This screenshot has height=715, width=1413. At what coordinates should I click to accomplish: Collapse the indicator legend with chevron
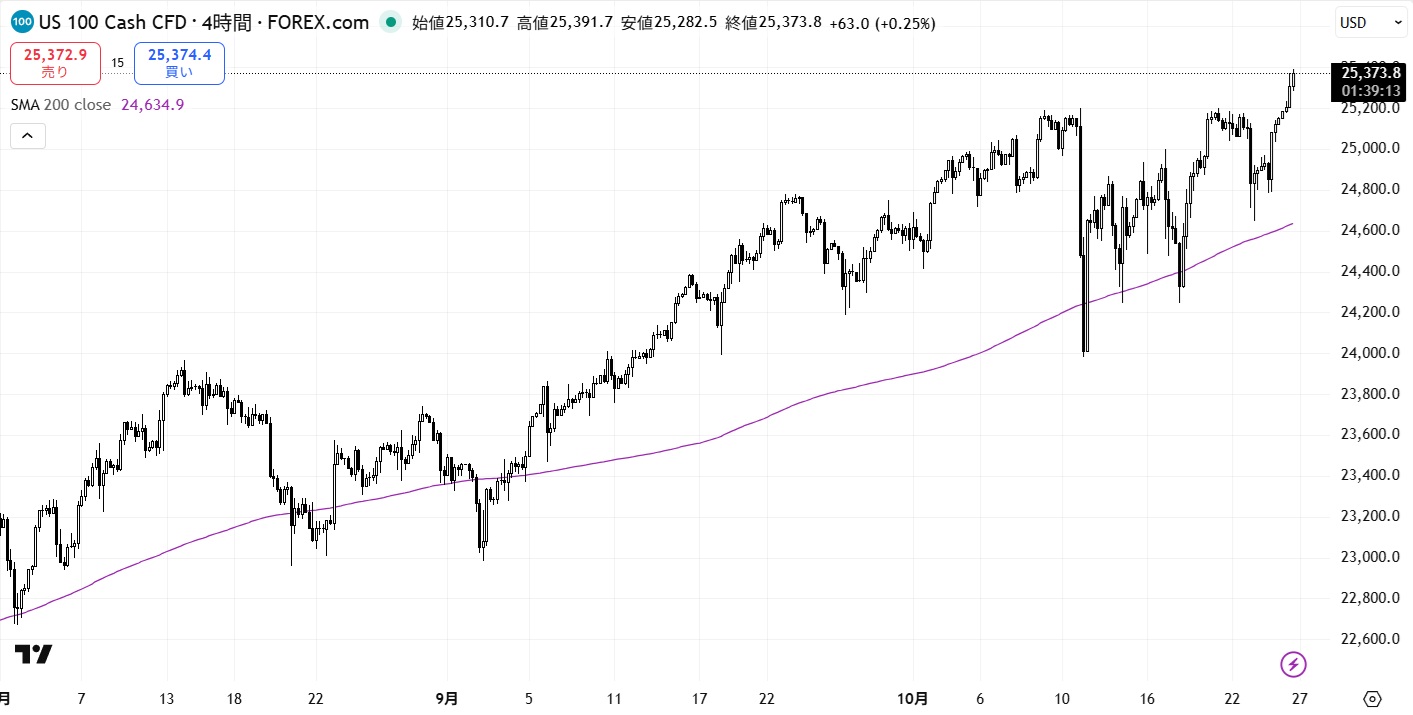point(28,135)
